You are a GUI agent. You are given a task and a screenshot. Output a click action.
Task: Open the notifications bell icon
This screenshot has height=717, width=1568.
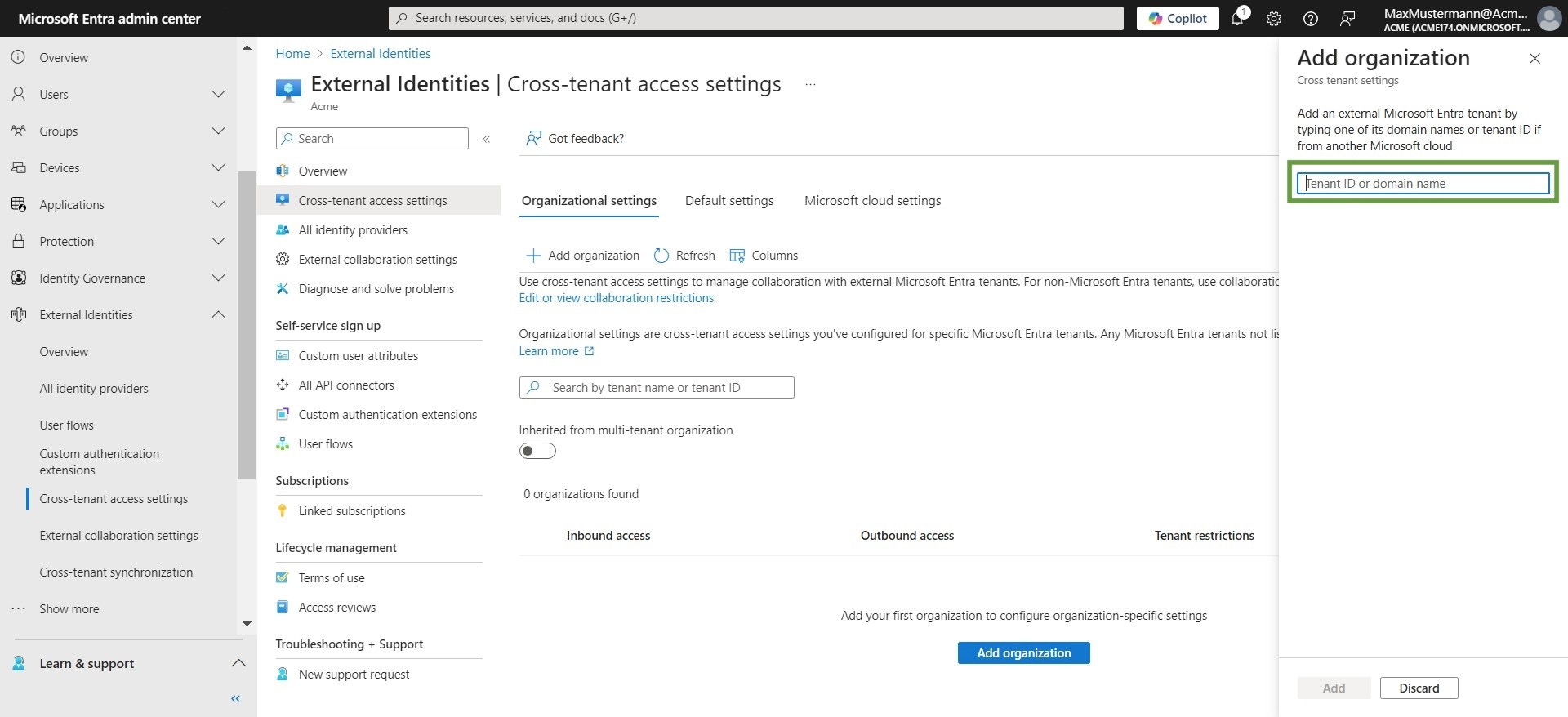pyautogui.click(x=1237, y=18)
